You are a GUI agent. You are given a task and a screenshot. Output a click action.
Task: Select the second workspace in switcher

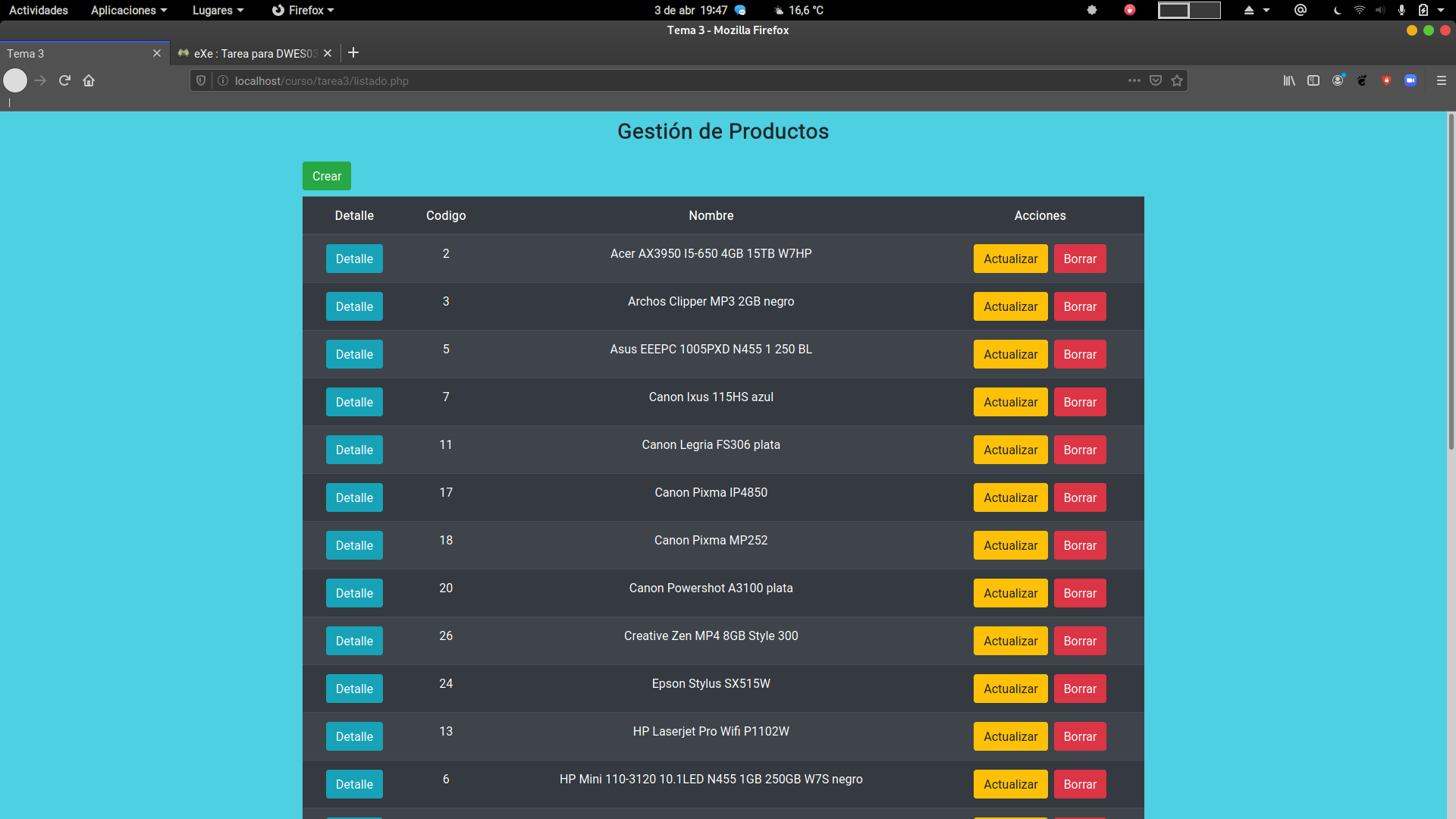tap(1204, 10)
